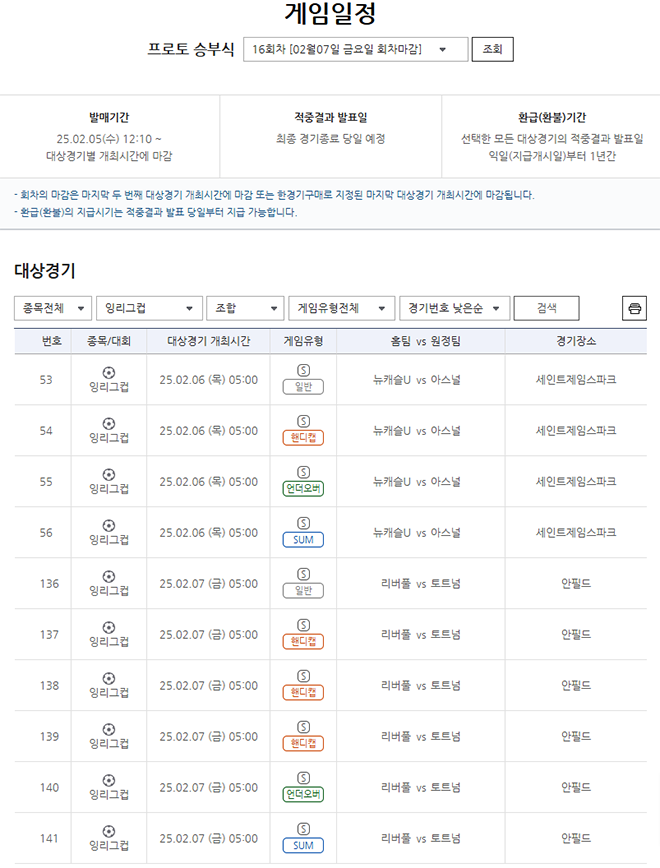This screenshot has height=868, width=660.
Task: Expand the 조합 dropdown
Action: (244, 308)
